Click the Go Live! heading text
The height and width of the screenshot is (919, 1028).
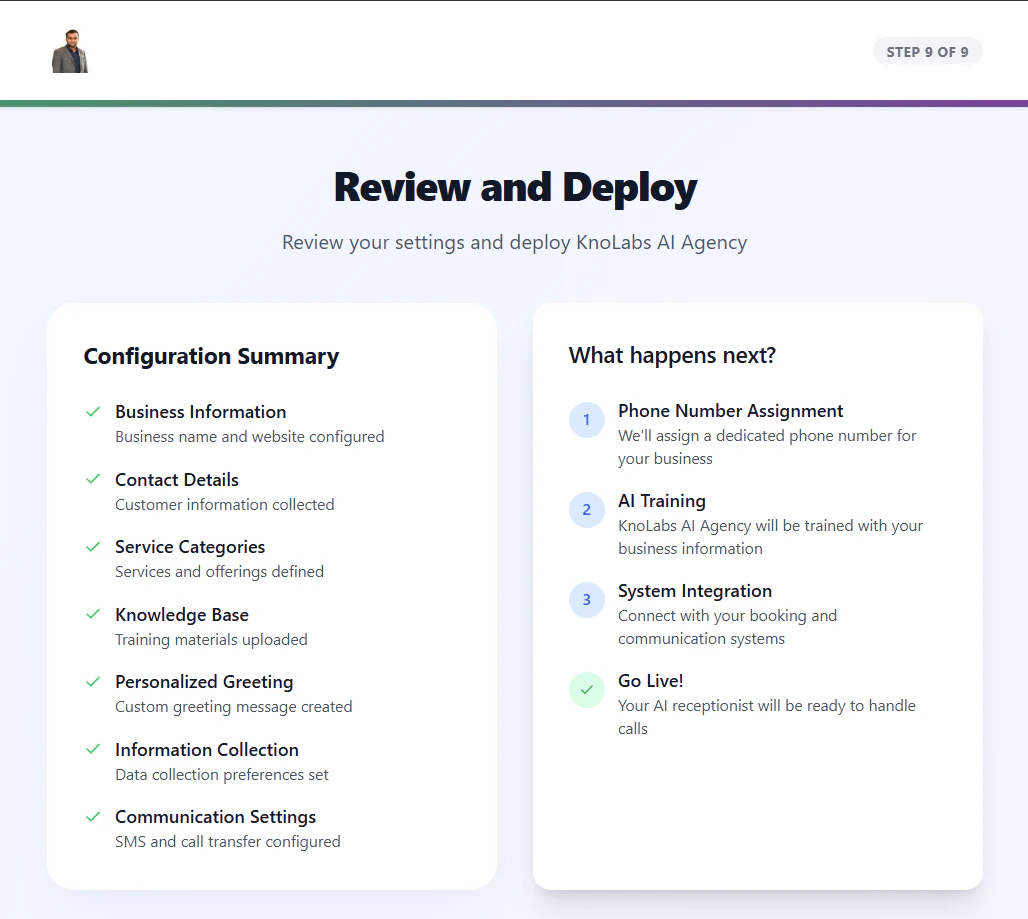650,680
